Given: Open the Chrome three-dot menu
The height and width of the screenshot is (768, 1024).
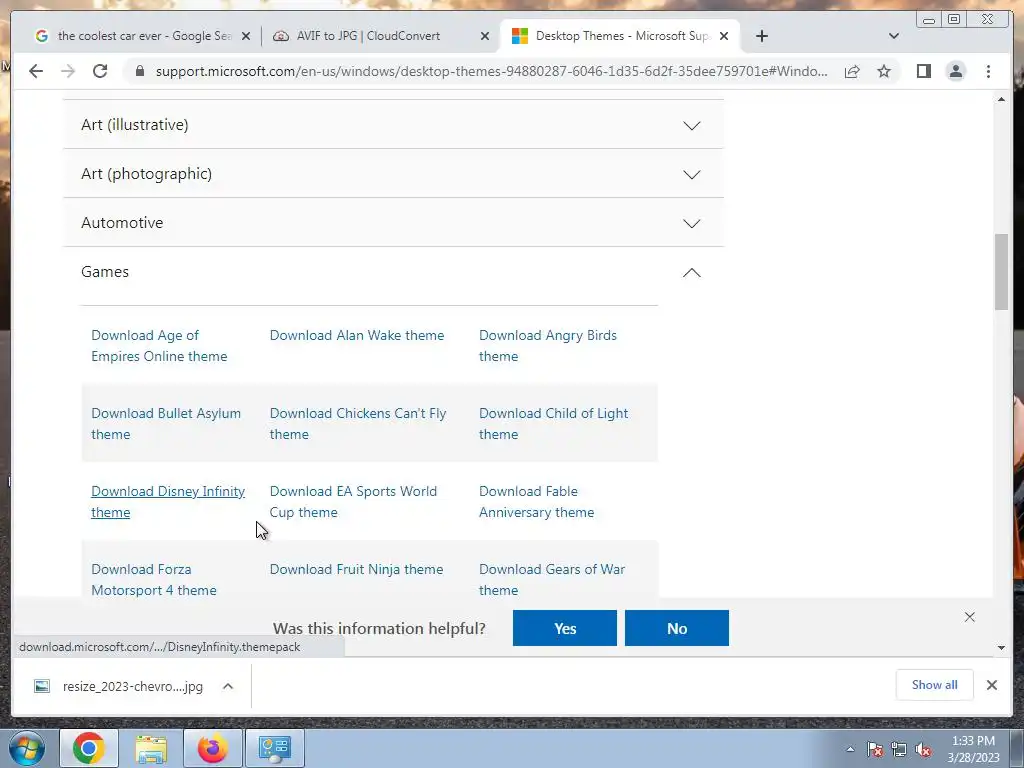Looking at the screenshot, I should (988, 71).
